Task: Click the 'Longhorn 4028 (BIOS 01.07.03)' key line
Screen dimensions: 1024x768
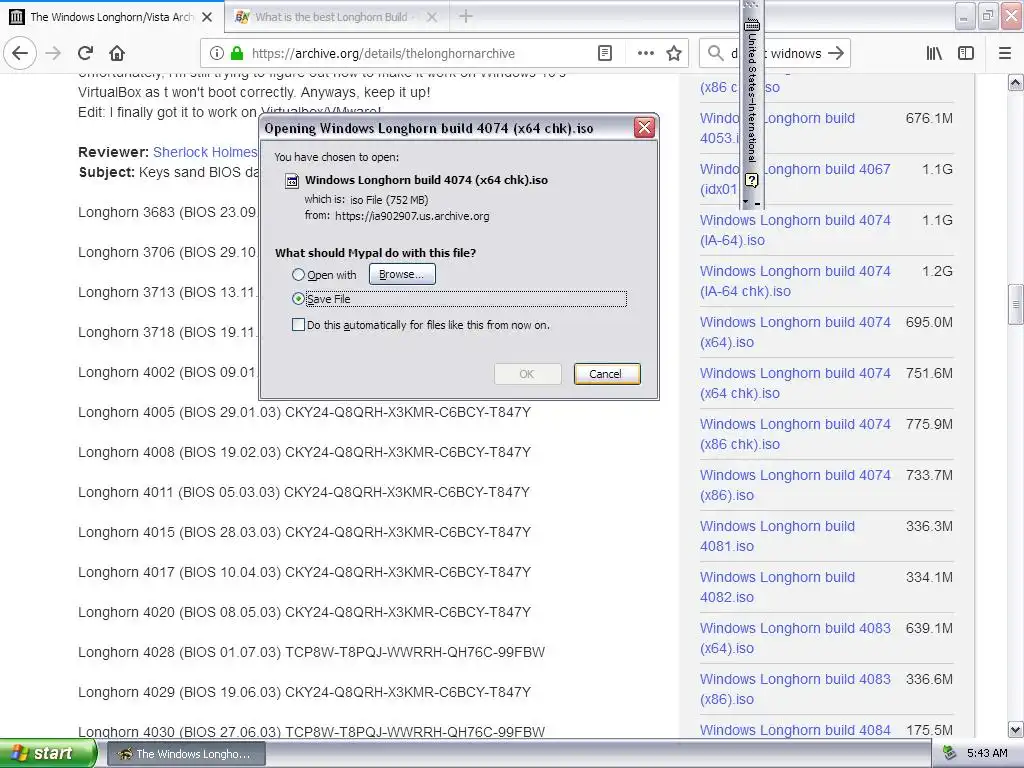Action: (x=312, y=652)
